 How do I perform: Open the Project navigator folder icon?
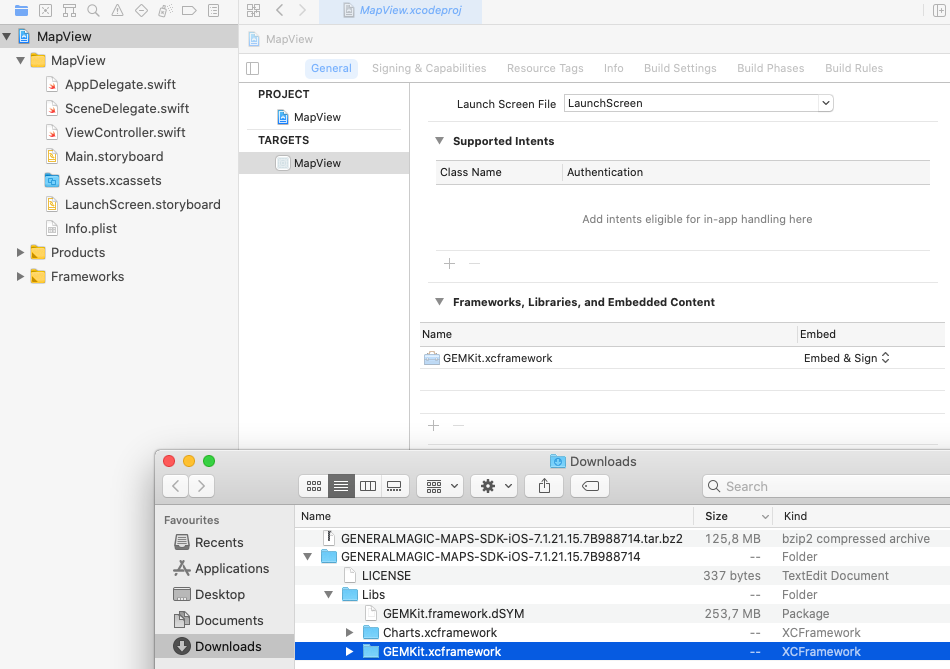(21, 10)
